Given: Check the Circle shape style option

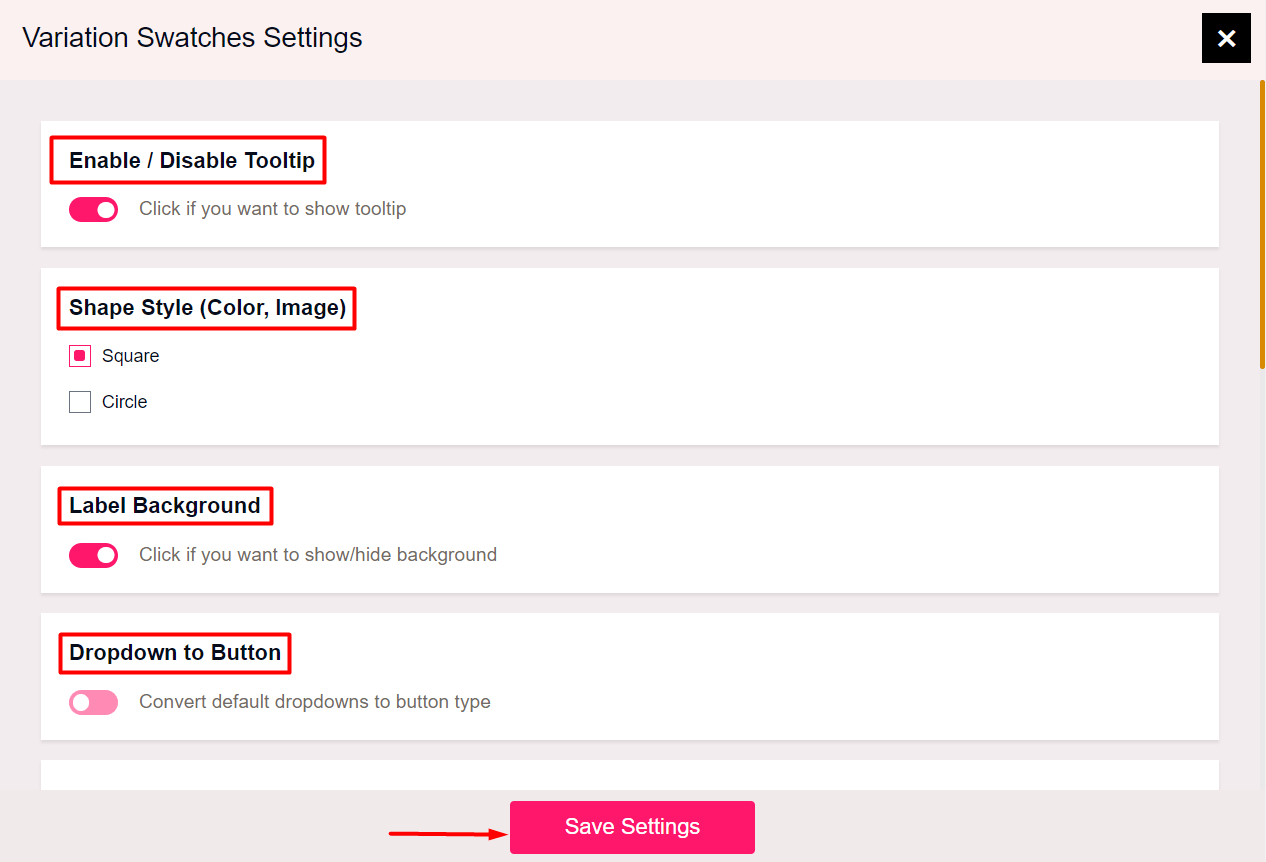Looking at the screenshot, I should pyautogui.click(x=79, y=401).
